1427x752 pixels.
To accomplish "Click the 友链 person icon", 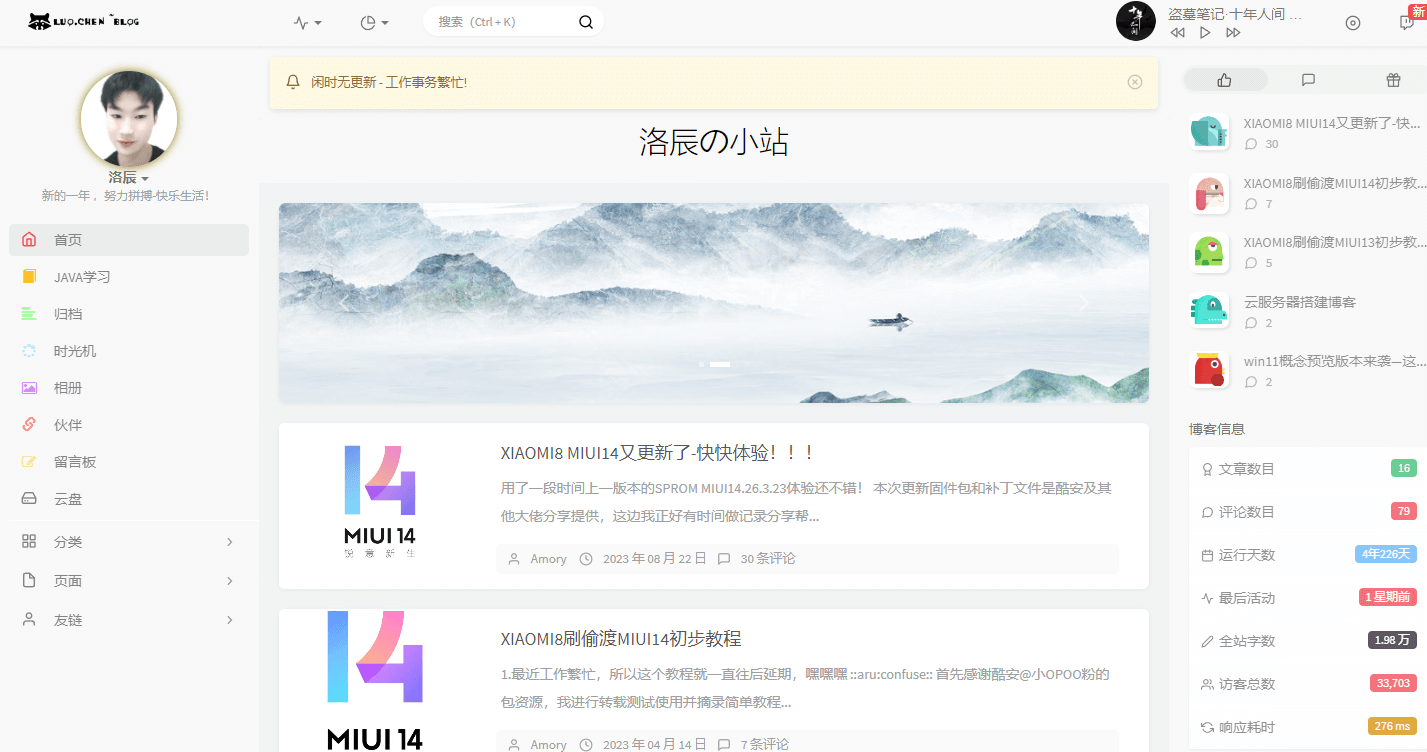I will click(29, 620).
